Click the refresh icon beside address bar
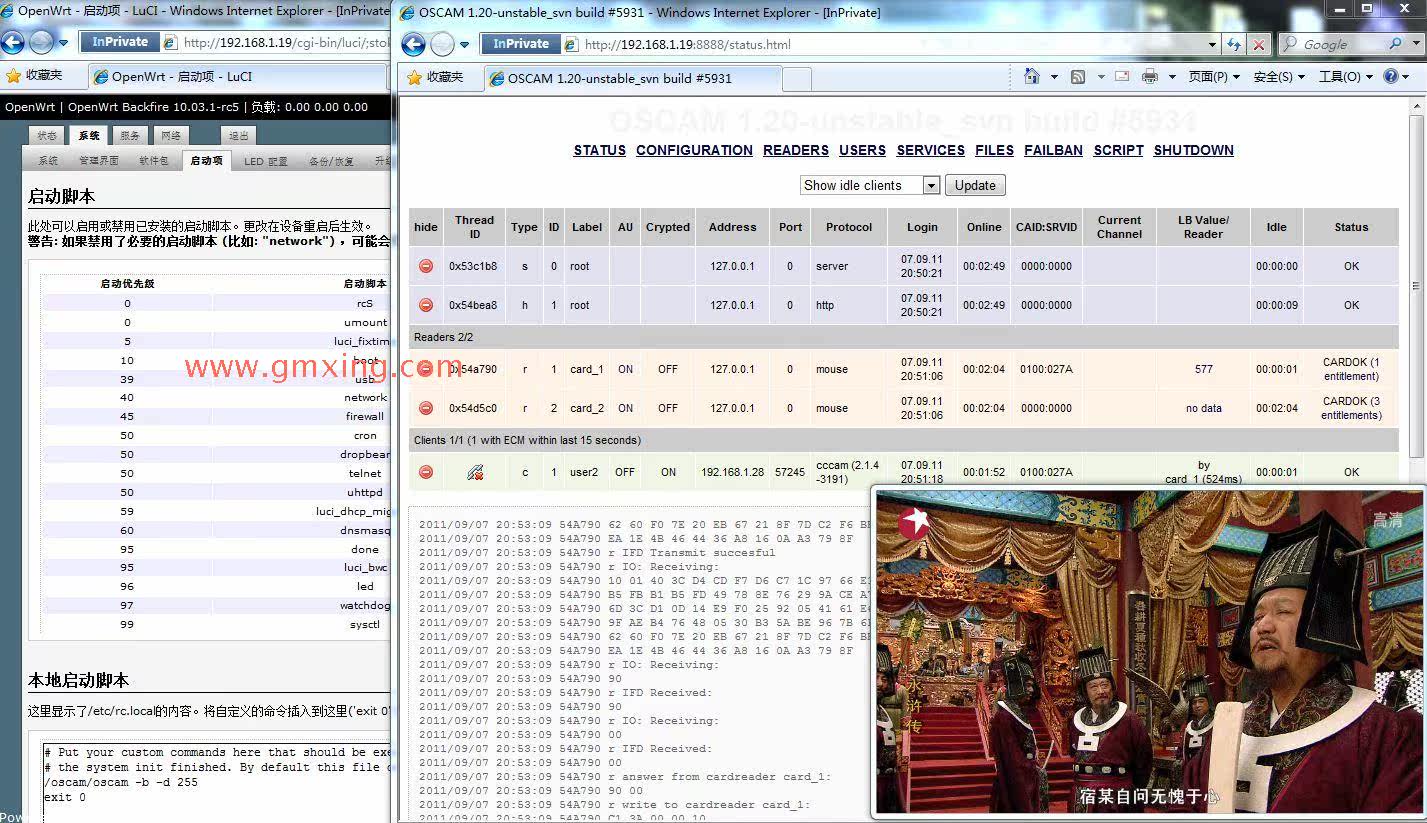The width and height of the screenshot is (1427, 823). 1234,44
